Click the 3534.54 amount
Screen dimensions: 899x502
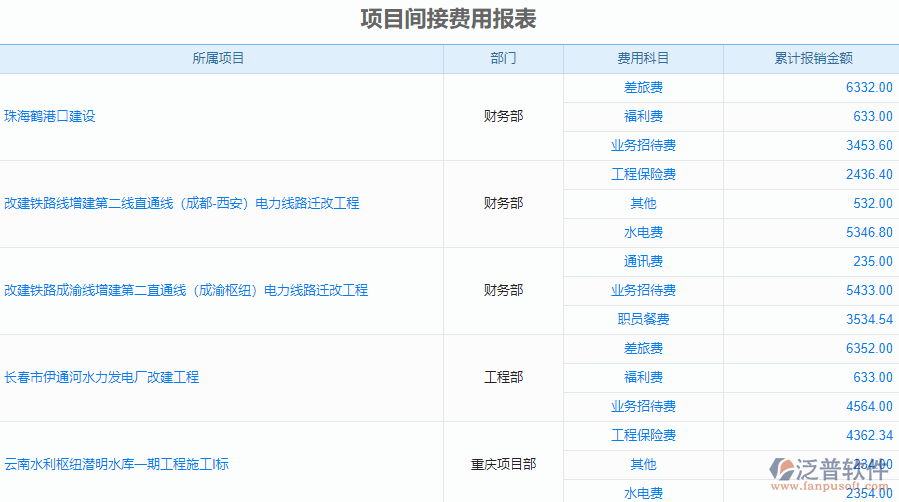point(869,319)
